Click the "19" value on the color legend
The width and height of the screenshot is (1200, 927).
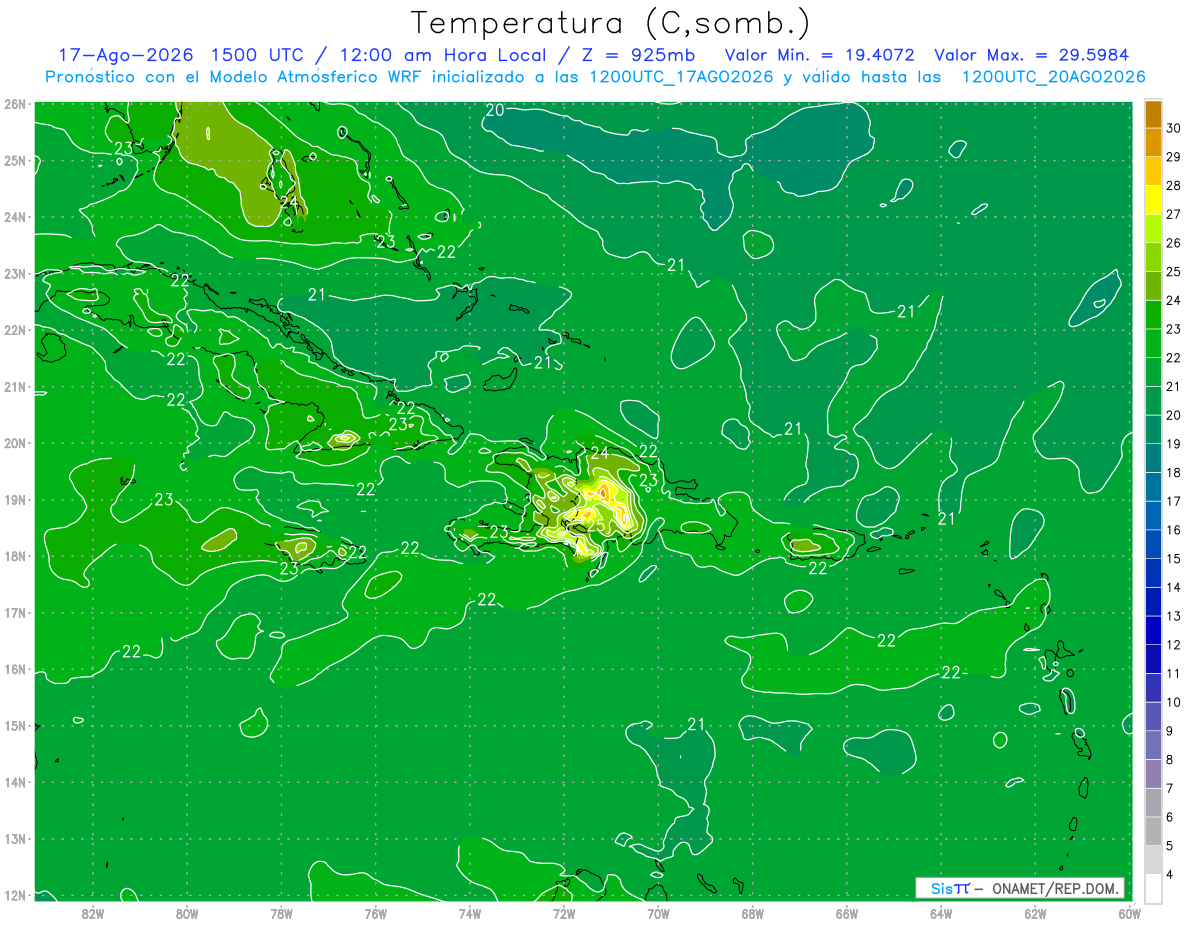(1174, 444)
